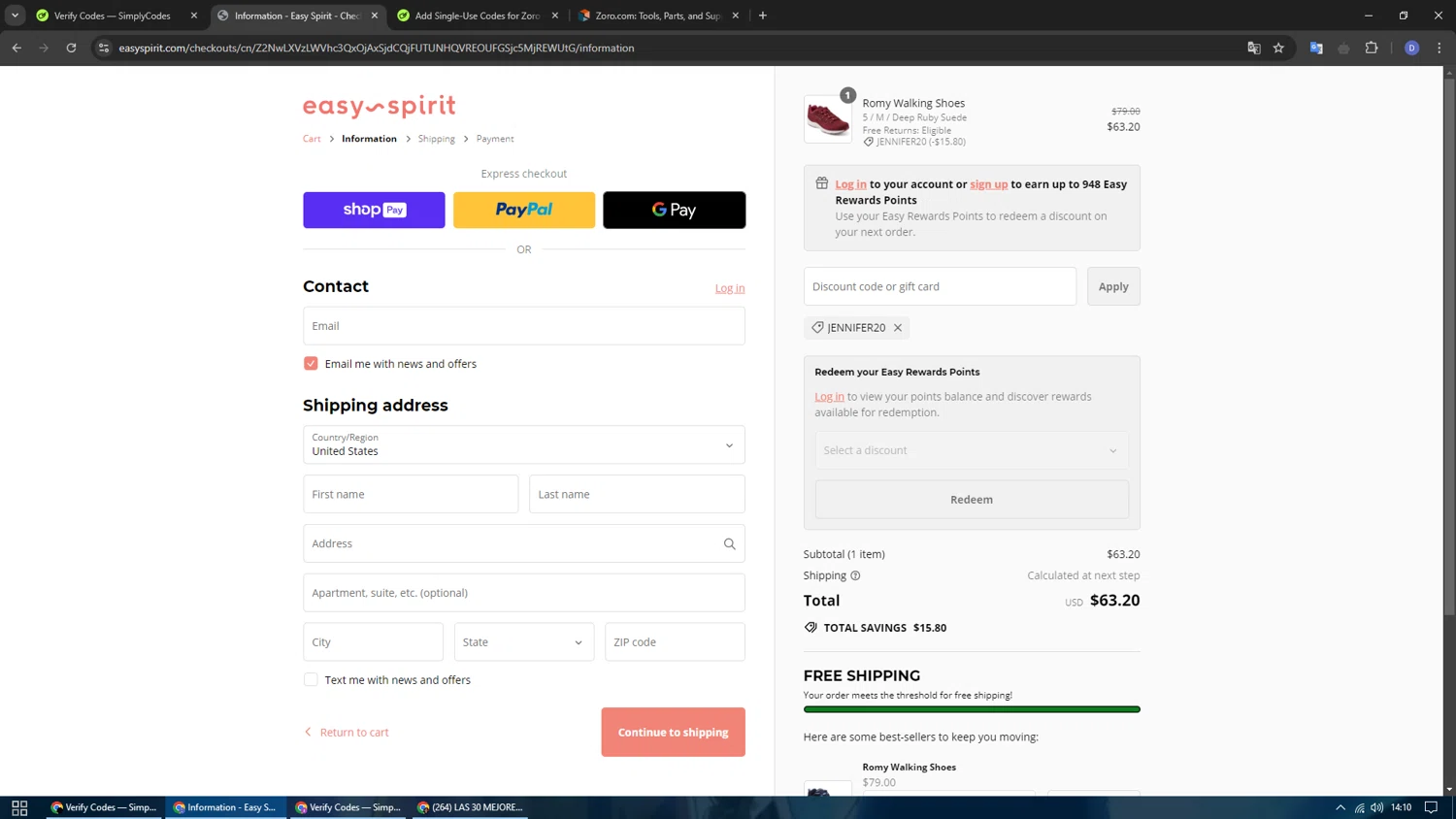This screenshot has width=1456, height=819.
Task: Focus the First name field
Action: click(x=411, y=494)
